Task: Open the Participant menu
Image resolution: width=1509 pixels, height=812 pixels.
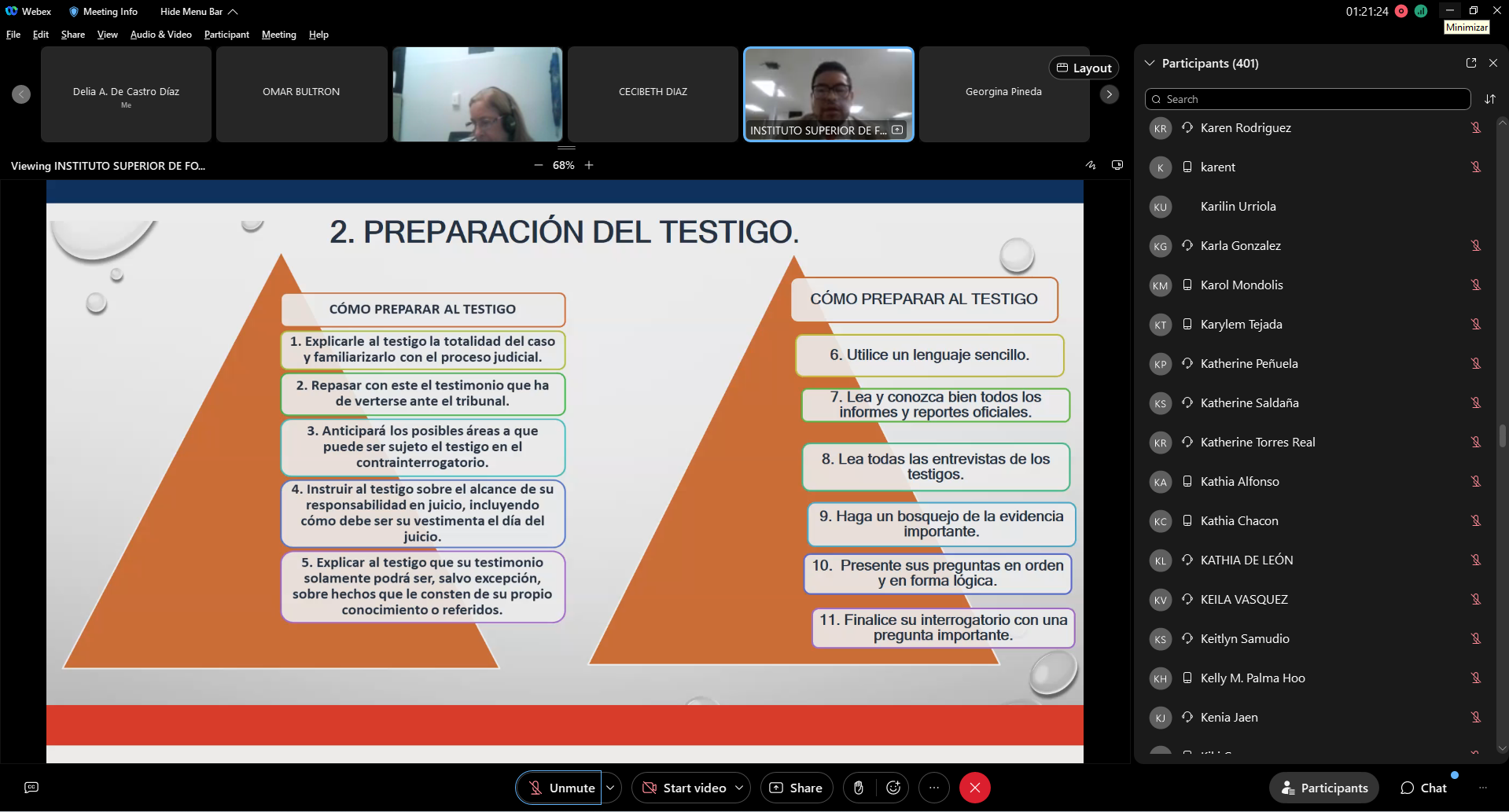Action: [226, 35]
